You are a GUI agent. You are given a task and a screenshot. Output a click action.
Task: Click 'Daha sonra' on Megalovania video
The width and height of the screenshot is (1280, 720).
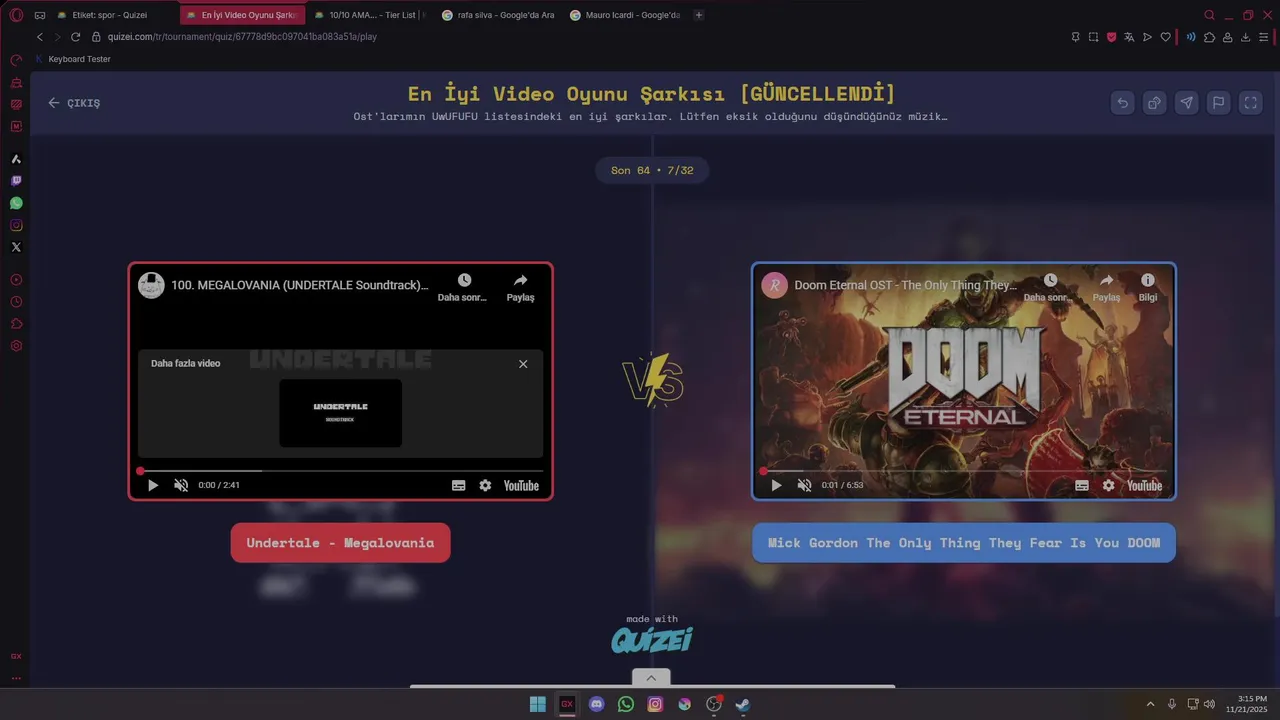[x=463, y=287]
